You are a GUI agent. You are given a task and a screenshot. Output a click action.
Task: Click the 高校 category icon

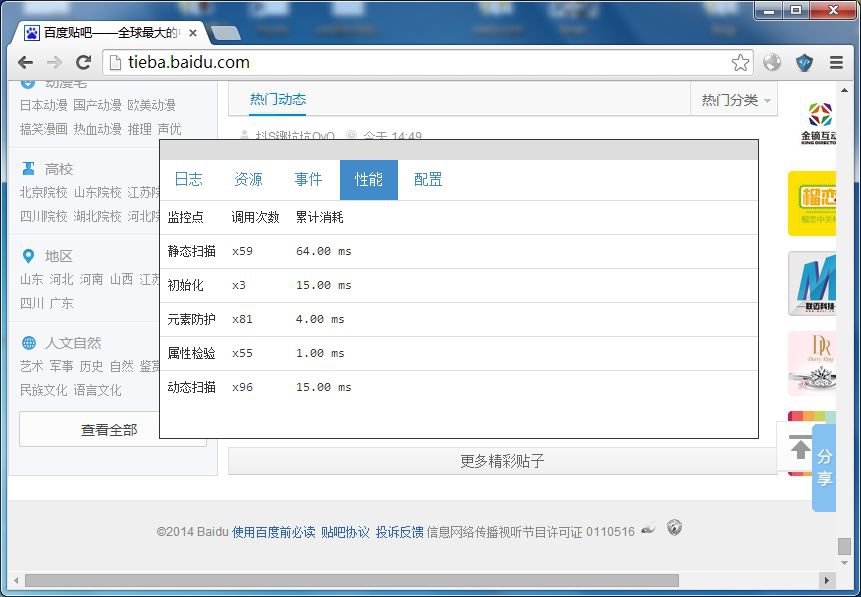[28, 169]
